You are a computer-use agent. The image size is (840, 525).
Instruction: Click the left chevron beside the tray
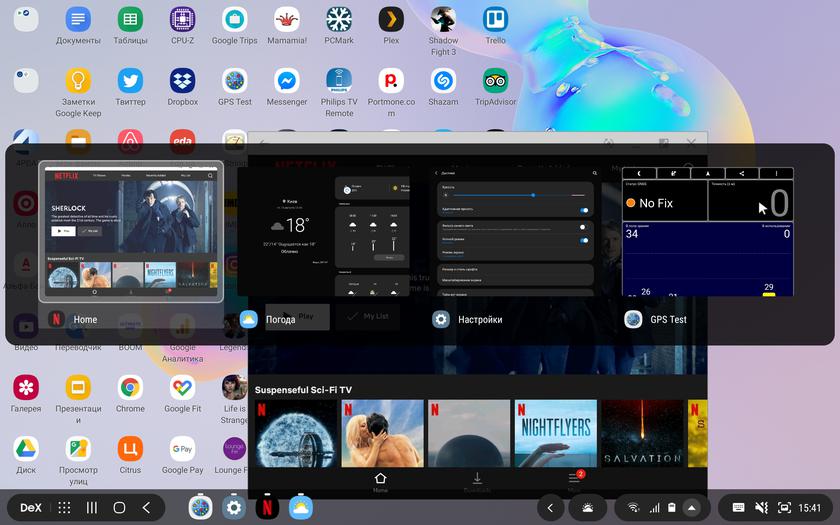(550, 508)
